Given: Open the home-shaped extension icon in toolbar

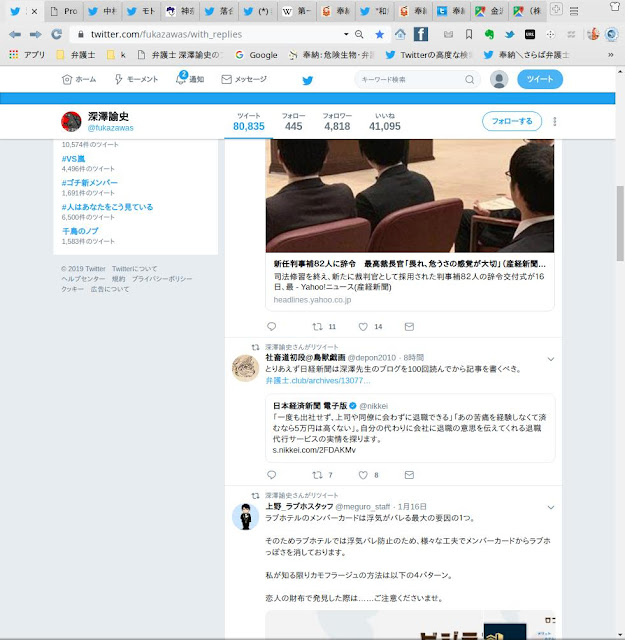Looking at the screenshot, I should coord(400,34).
